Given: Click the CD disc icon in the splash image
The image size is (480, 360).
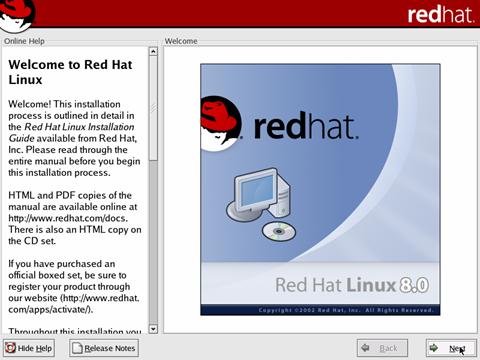Looking at the screenshot, I should coord(279,231).
